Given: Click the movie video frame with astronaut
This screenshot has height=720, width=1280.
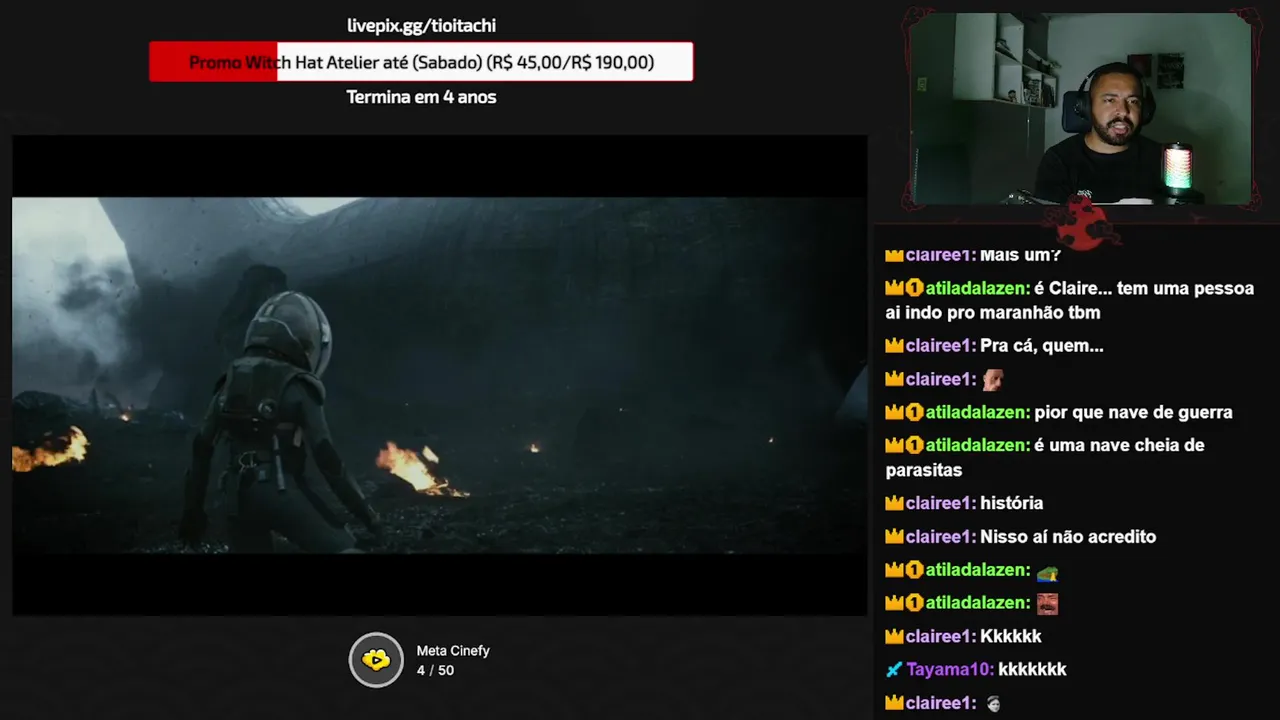Looking at the screenshot, I should 439,375.
